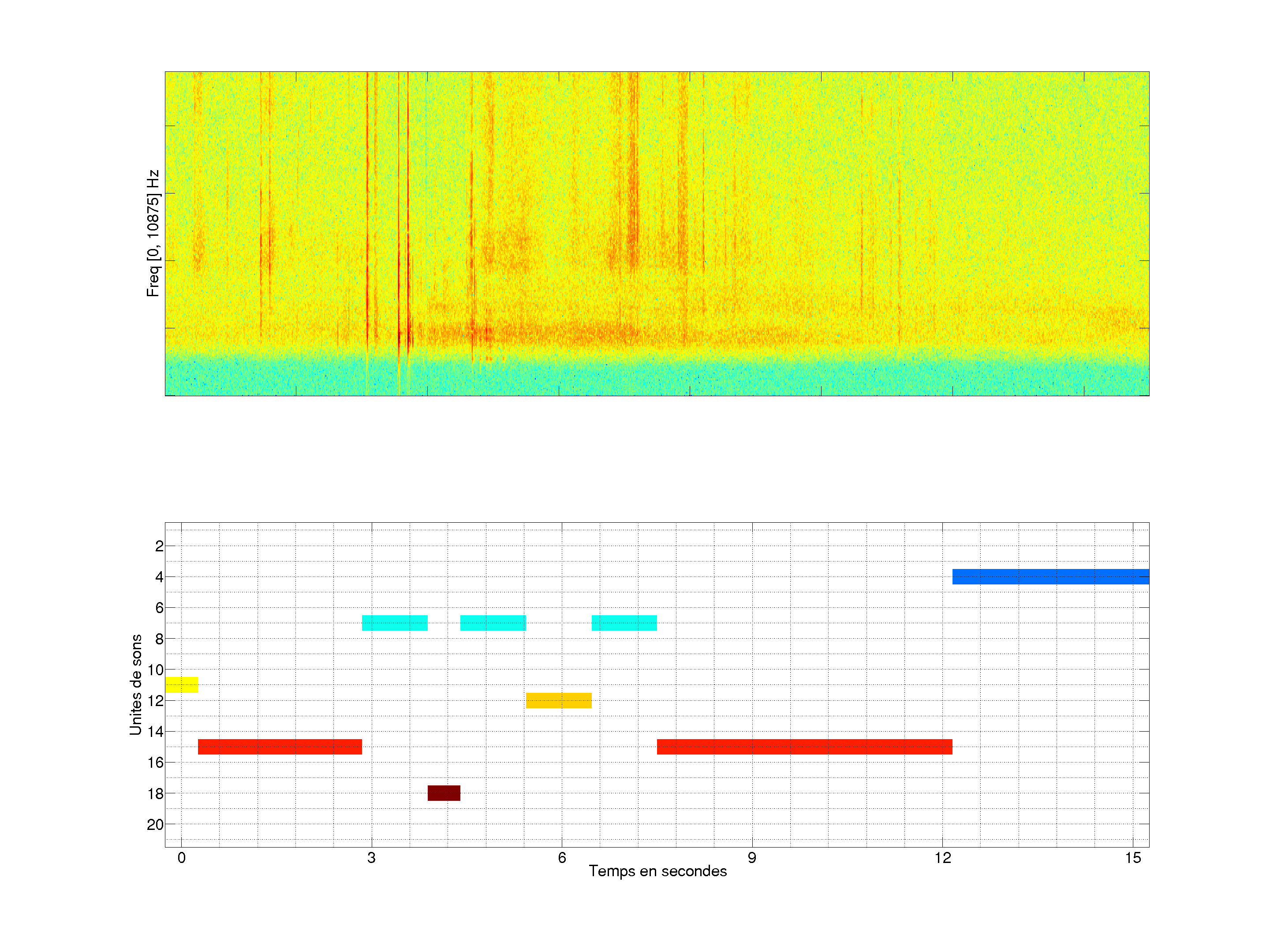
Task: Click the first red bar before 3 seconds
Action: (x=280, y=747)
